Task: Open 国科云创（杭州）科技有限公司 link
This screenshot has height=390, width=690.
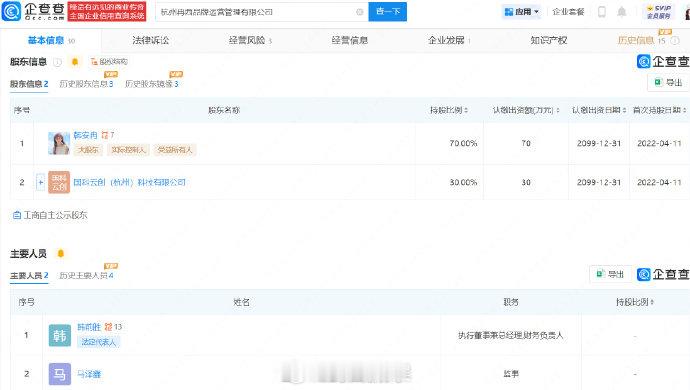Action: [129, 182]
